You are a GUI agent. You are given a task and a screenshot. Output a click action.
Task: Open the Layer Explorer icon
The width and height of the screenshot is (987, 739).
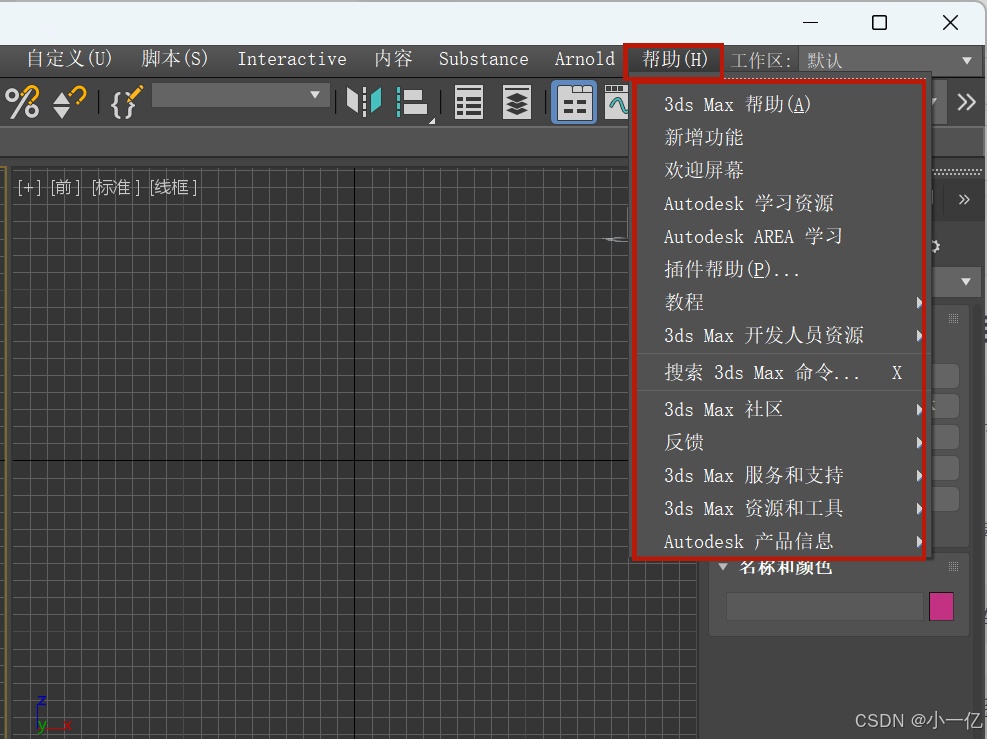517,102
